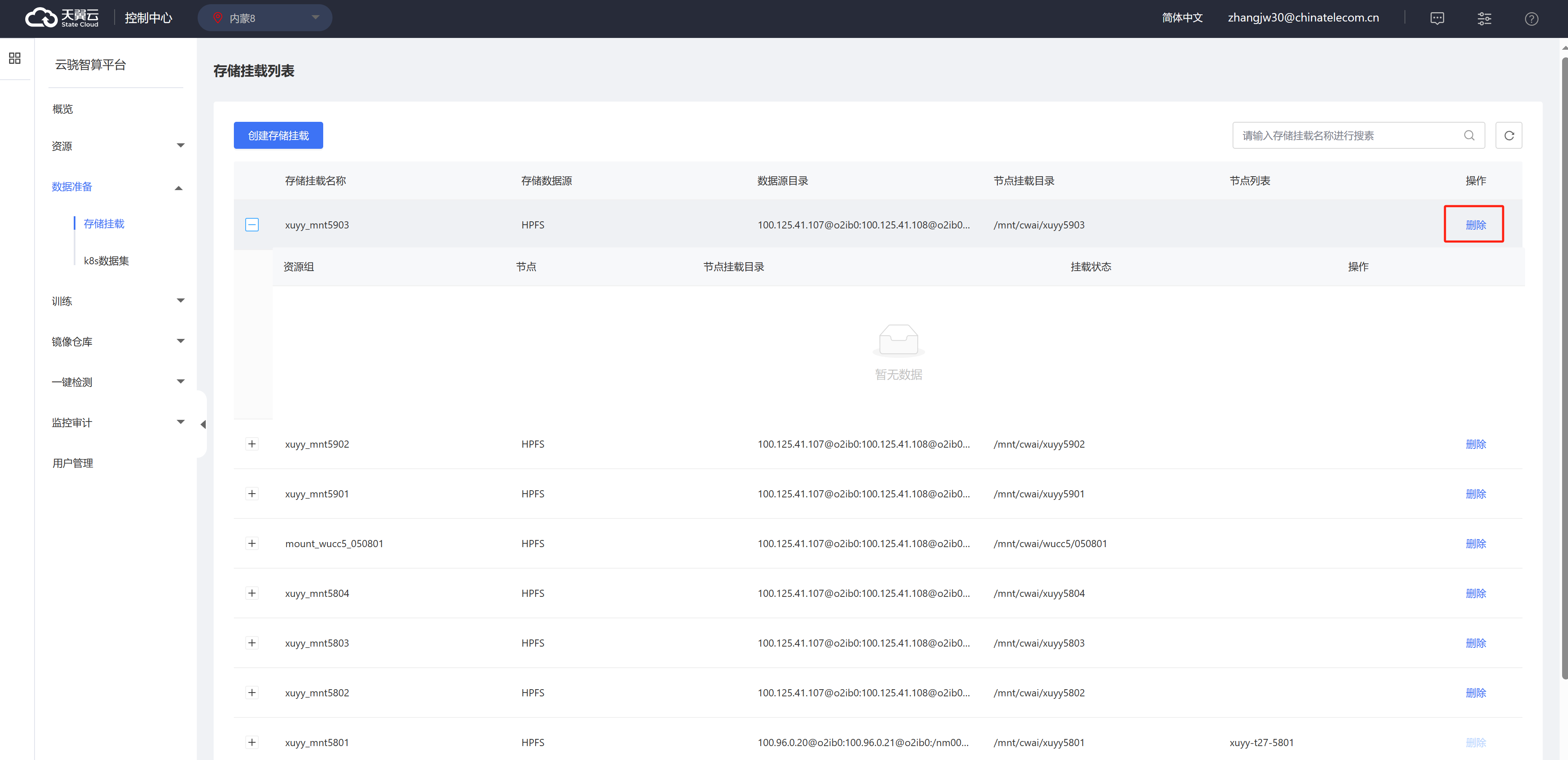Open the grid apps menu icon
Image resolution: width=1568 pixels, height=760 pixels.
tap(15, 58)
